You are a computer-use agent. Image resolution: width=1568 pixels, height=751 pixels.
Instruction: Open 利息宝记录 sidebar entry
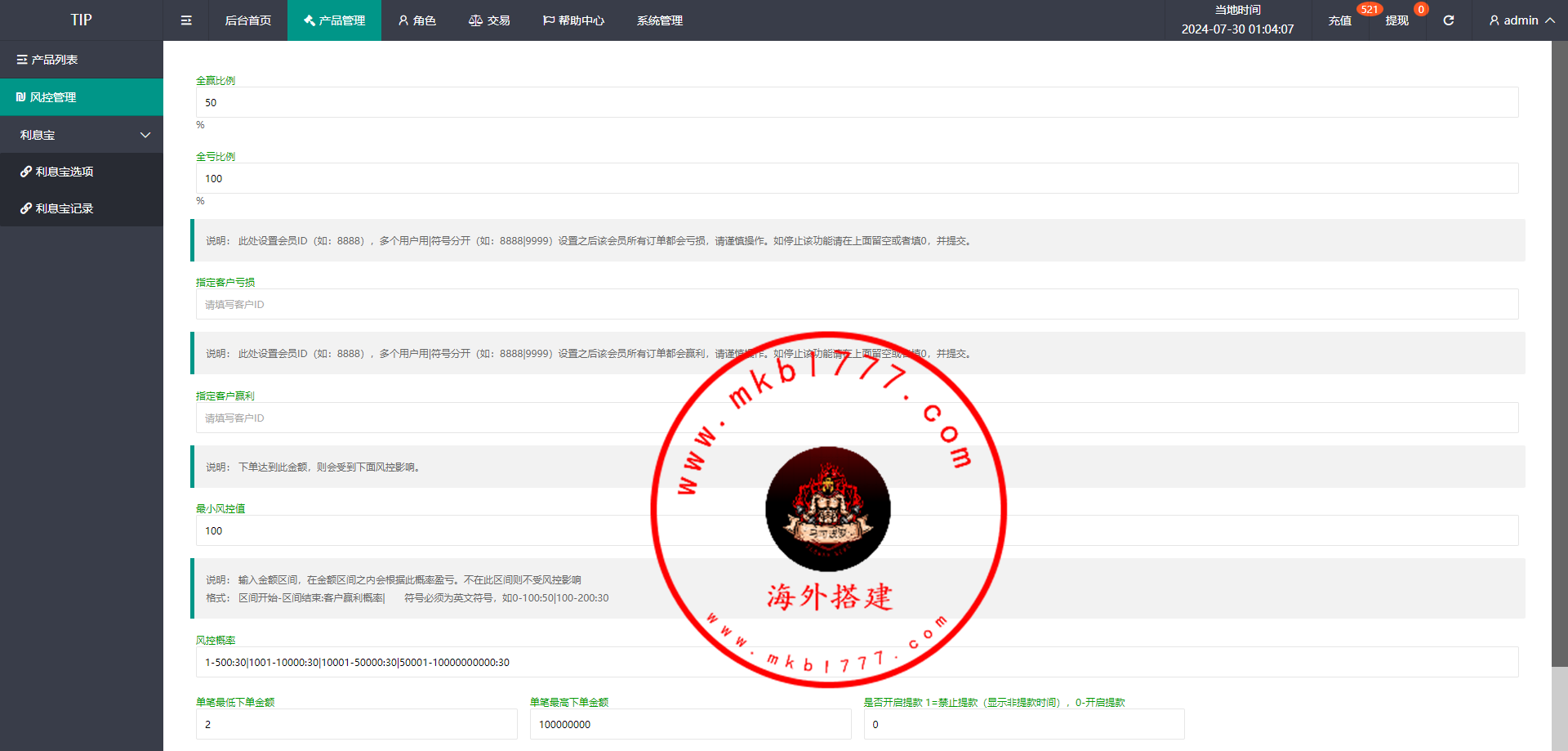pyautogui.click(x=82, y=208)
